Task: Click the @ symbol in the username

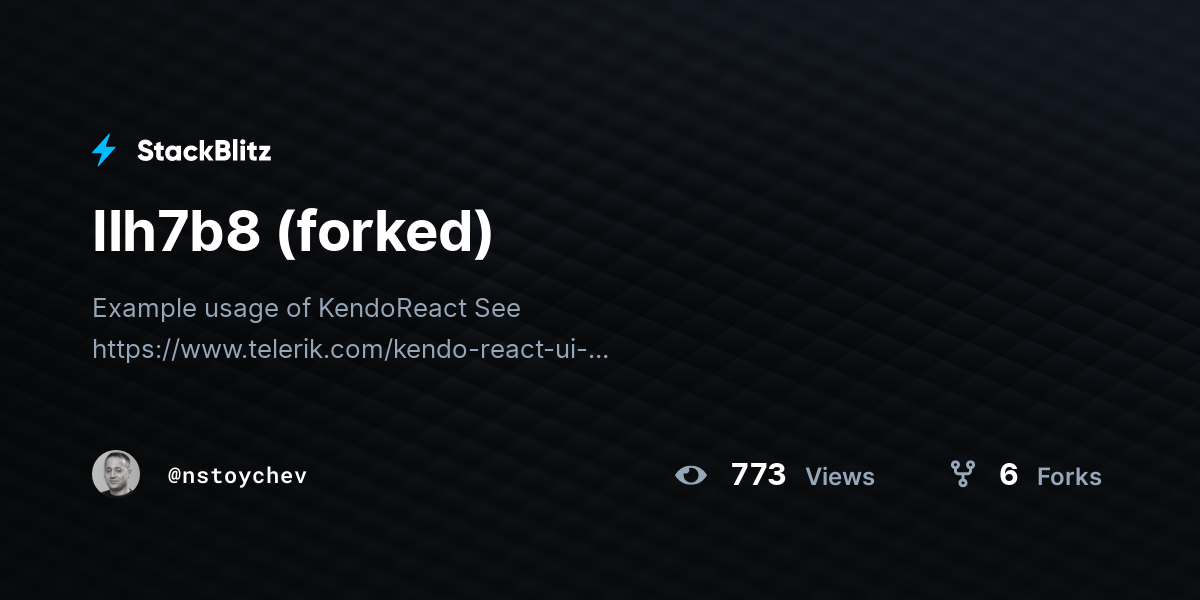Action: coord(175,476)
